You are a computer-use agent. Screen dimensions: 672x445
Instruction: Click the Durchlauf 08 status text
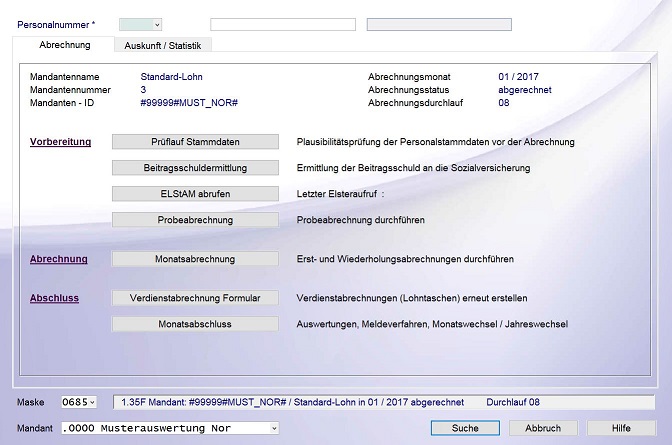[x=513, y=402]
